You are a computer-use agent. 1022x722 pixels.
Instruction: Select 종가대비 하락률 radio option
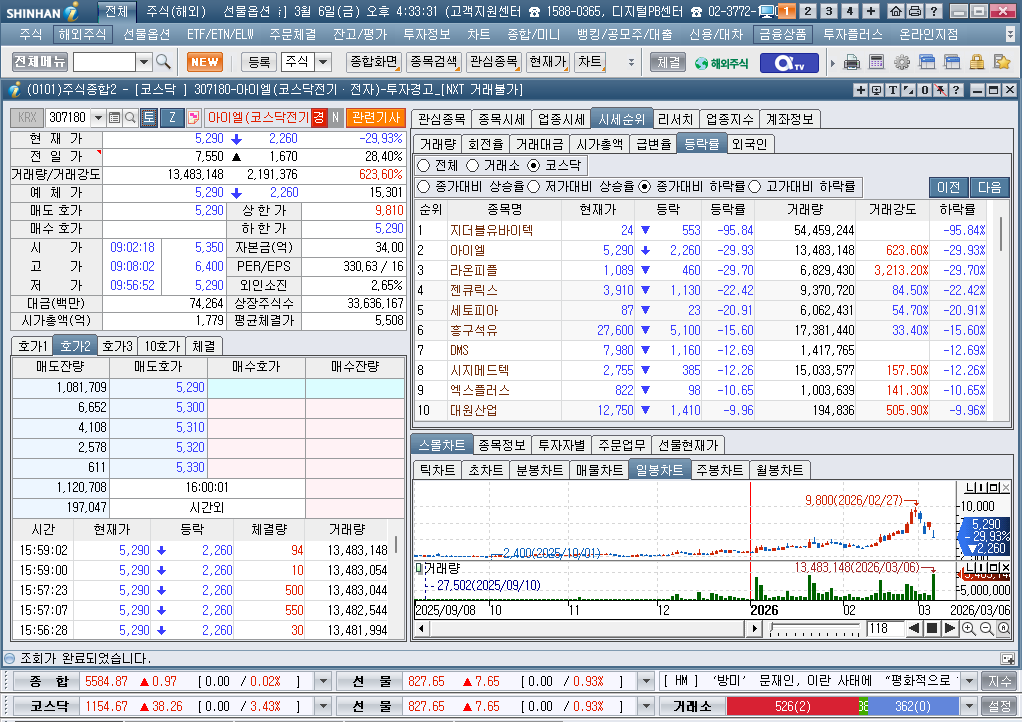tap(645, 187)
